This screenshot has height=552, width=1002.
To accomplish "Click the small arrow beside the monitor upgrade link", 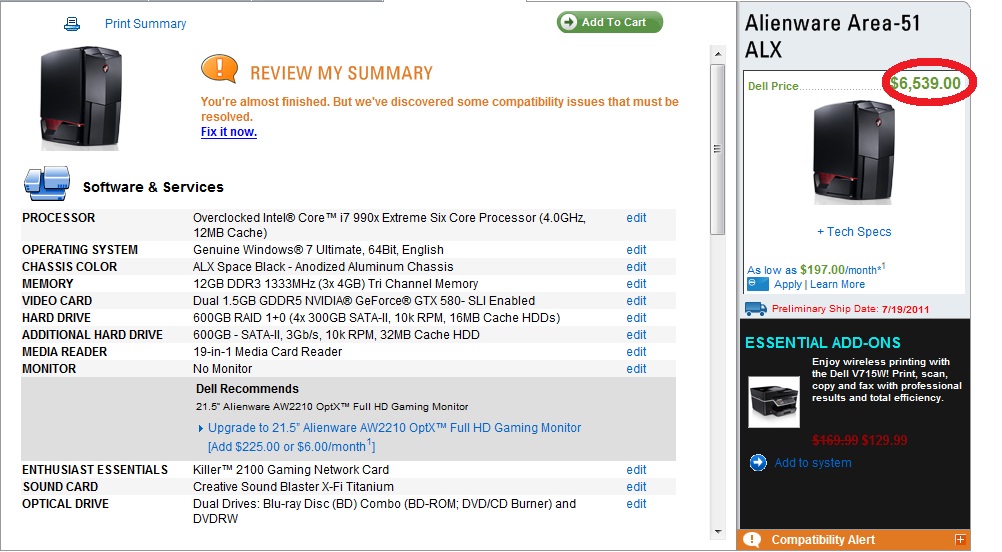I will tap(201, 428).
